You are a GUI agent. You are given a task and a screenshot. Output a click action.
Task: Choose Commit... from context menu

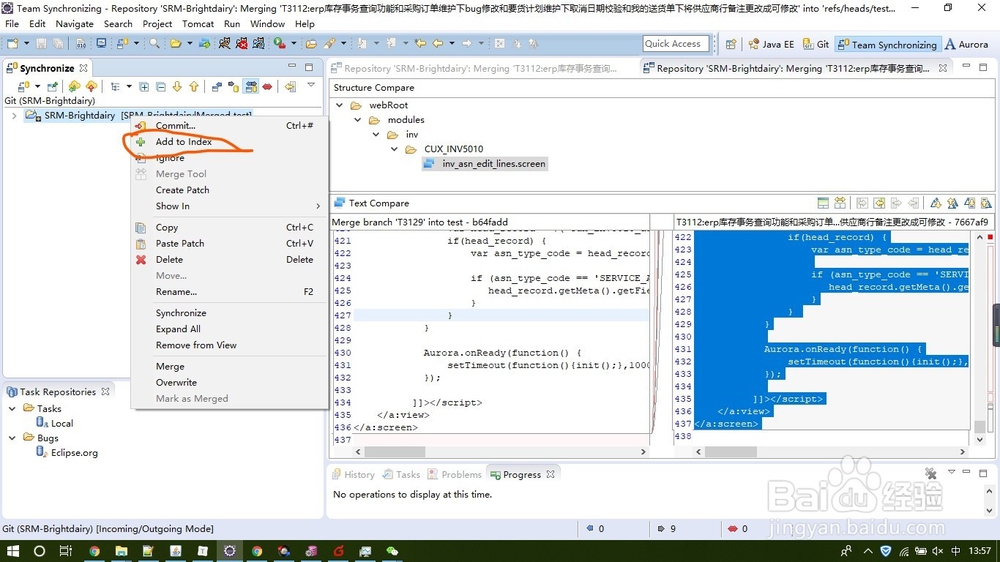pyautogui.click(x=175, y=126)
